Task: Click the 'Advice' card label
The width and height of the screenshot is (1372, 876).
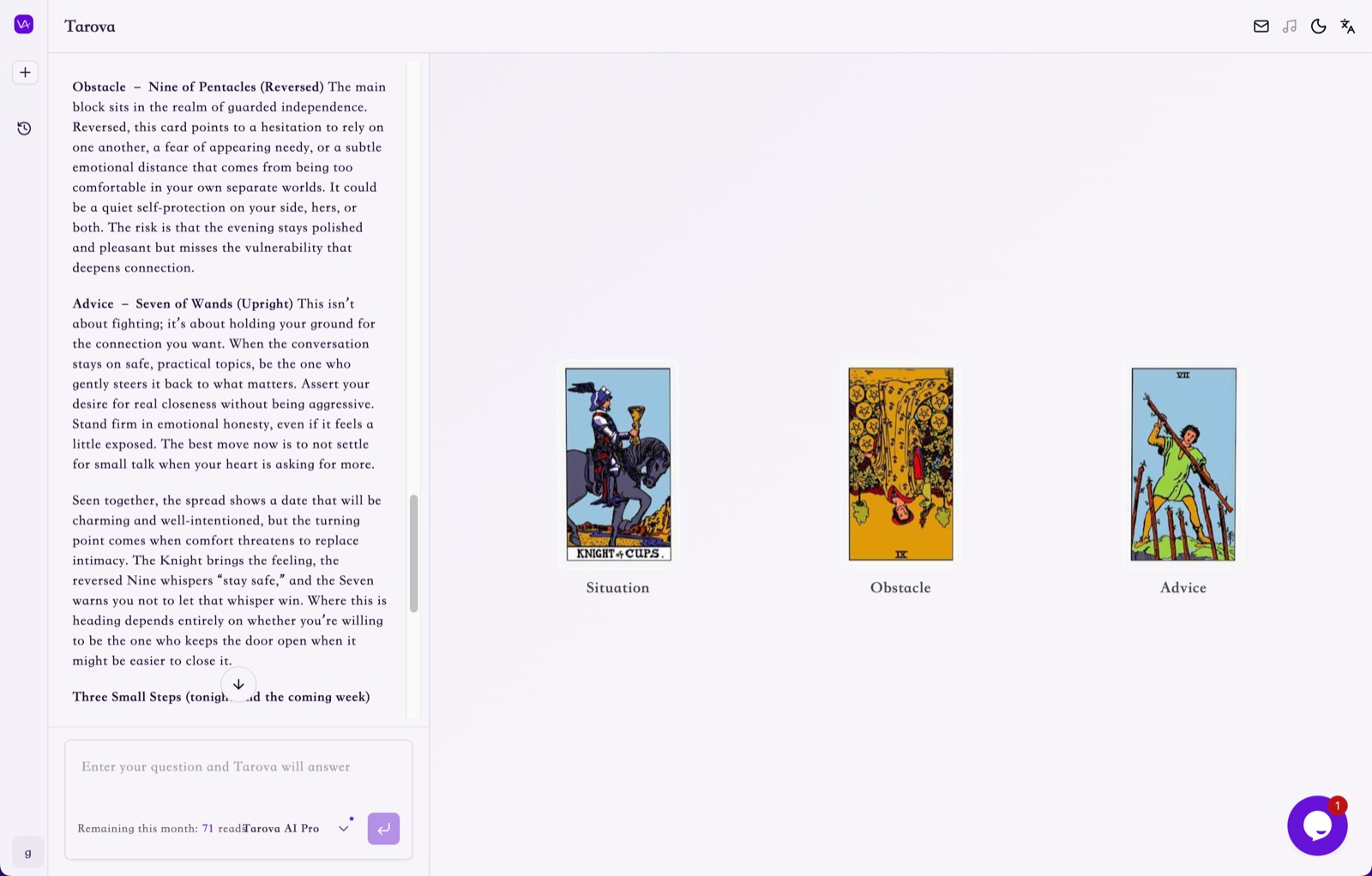Action: point(1183,588)
